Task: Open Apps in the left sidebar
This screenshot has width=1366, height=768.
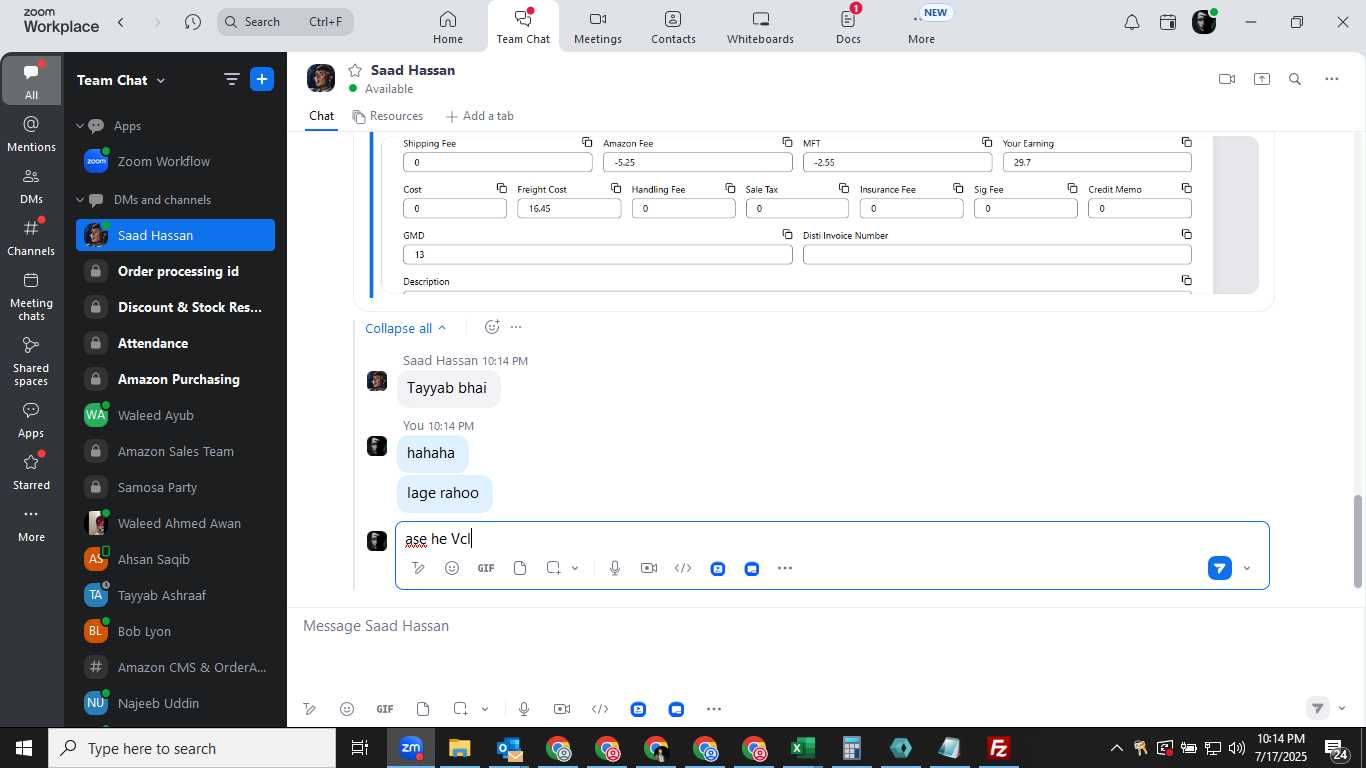Action: click(31, 420)
